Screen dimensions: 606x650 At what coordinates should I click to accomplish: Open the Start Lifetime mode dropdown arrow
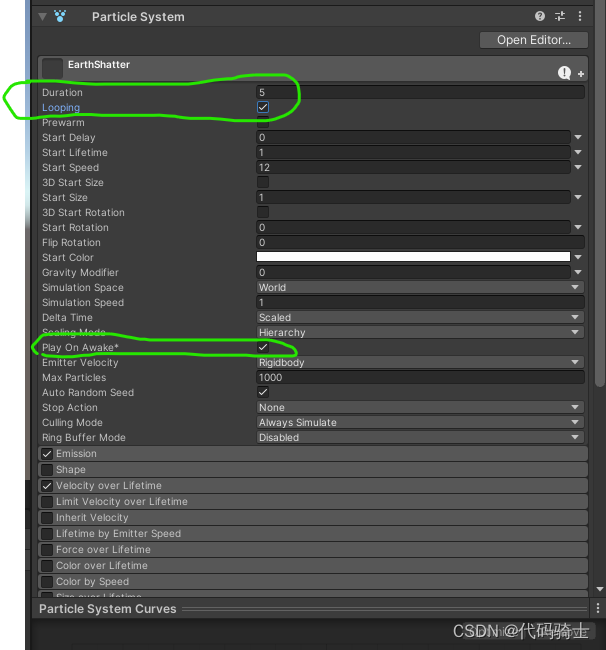point(578,152)
